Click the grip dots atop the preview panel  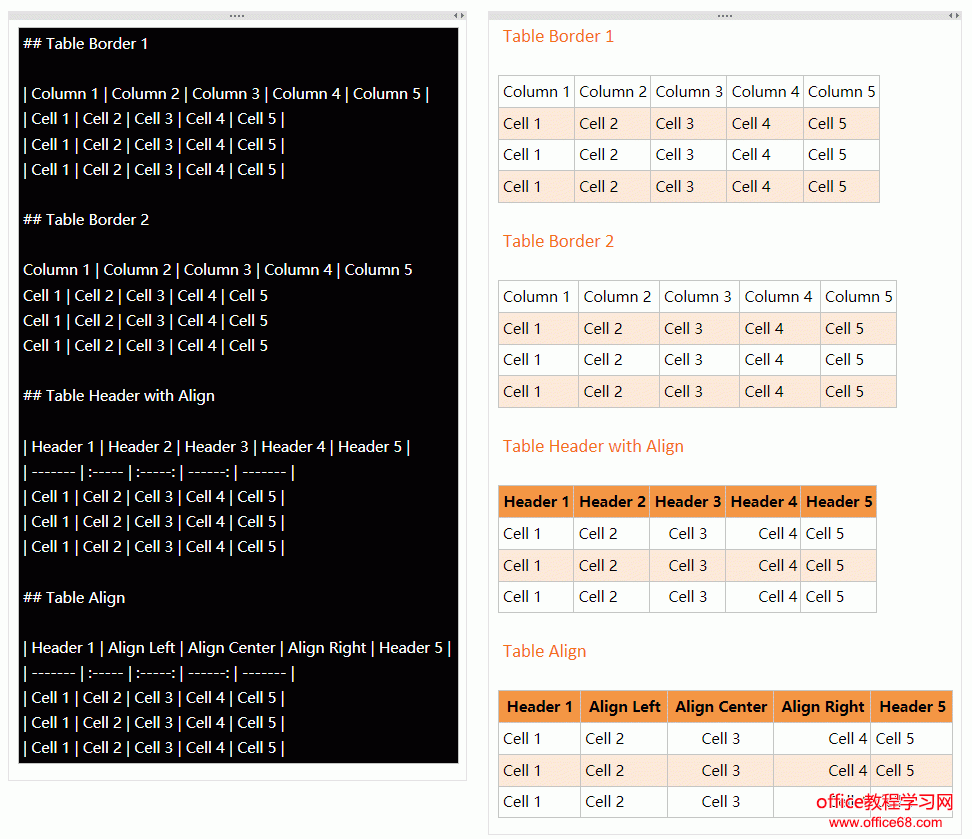point(725,16)
